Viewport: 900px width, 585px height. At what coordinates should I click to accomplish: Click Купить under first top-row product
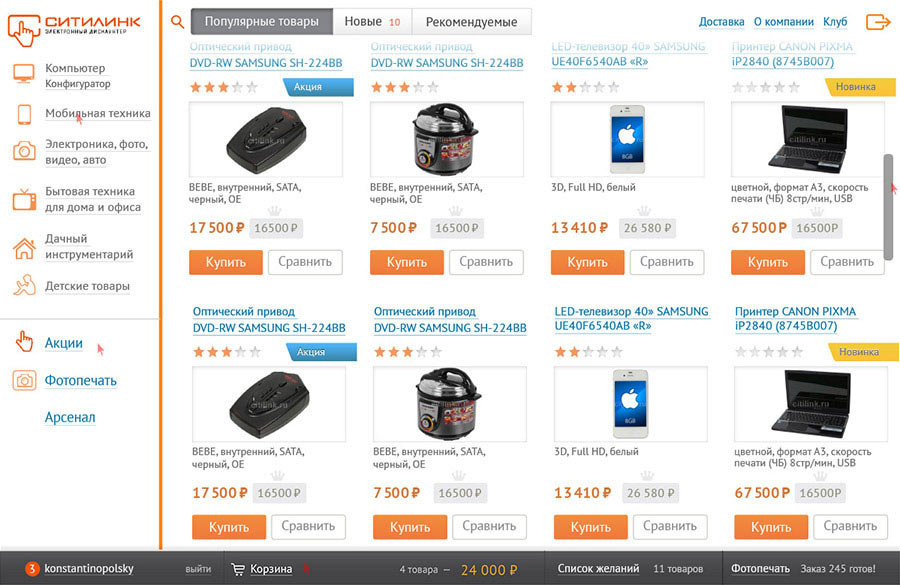coord(225,262)
